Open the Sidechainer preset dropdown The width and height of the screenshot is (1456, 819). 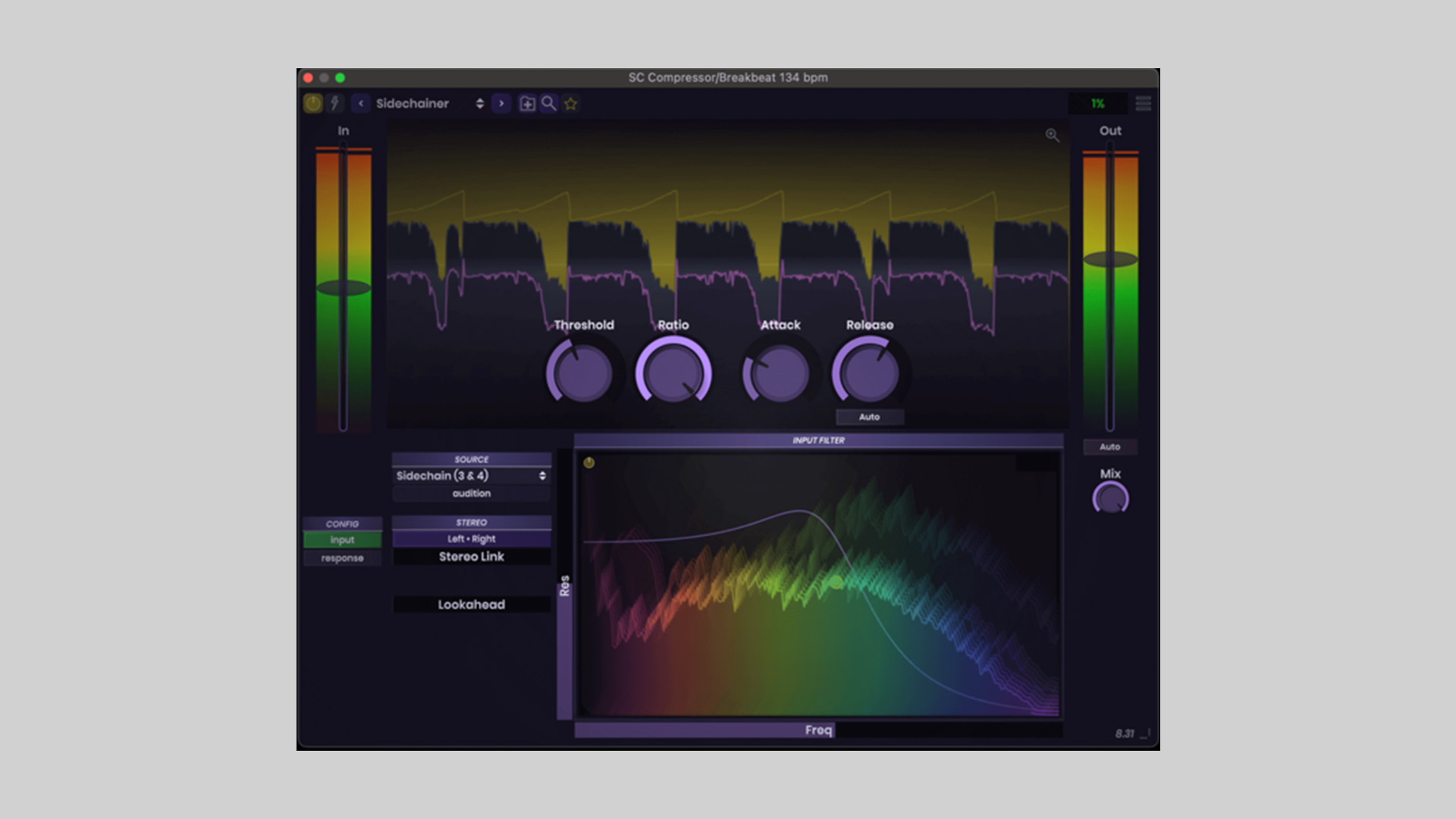point(430,103)
